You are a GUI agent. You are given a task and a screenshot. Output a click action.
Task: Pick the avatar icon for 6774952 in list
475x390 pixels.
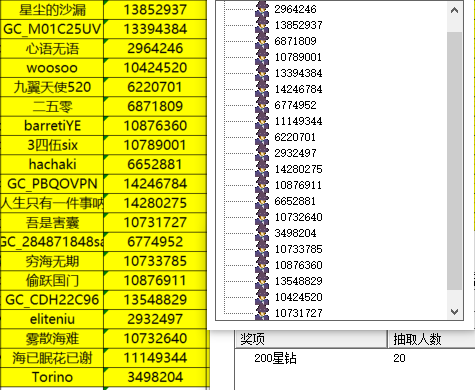point(262,105)
